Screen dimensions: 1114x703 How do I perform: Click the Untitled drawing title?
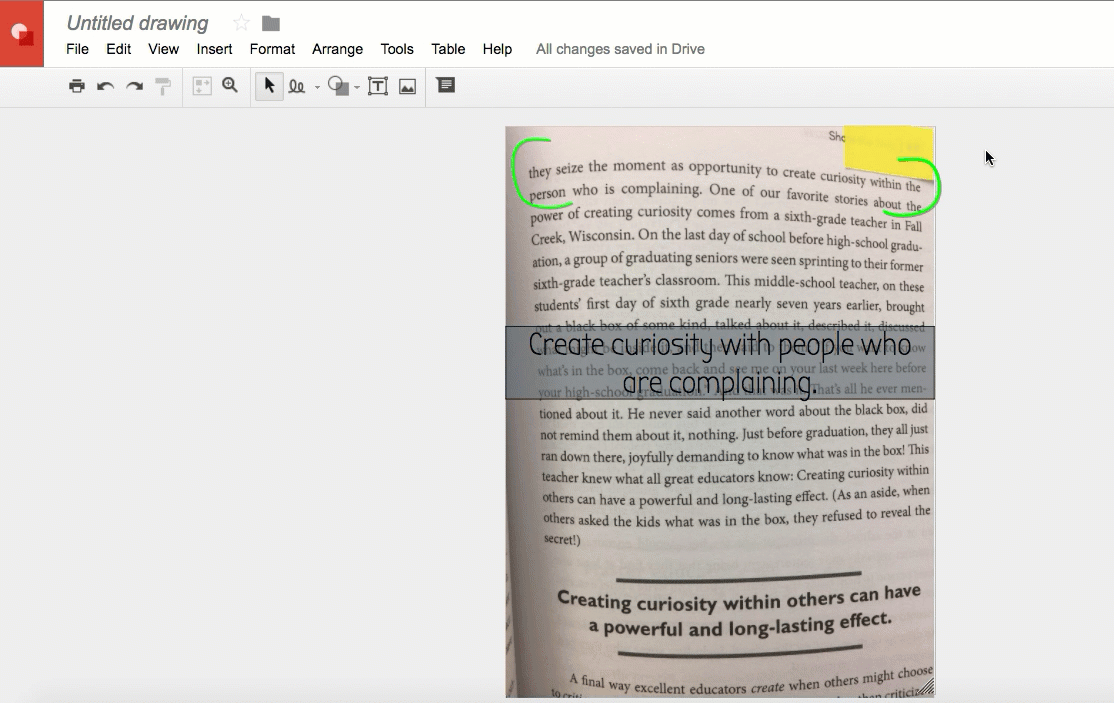pos(137,23)
